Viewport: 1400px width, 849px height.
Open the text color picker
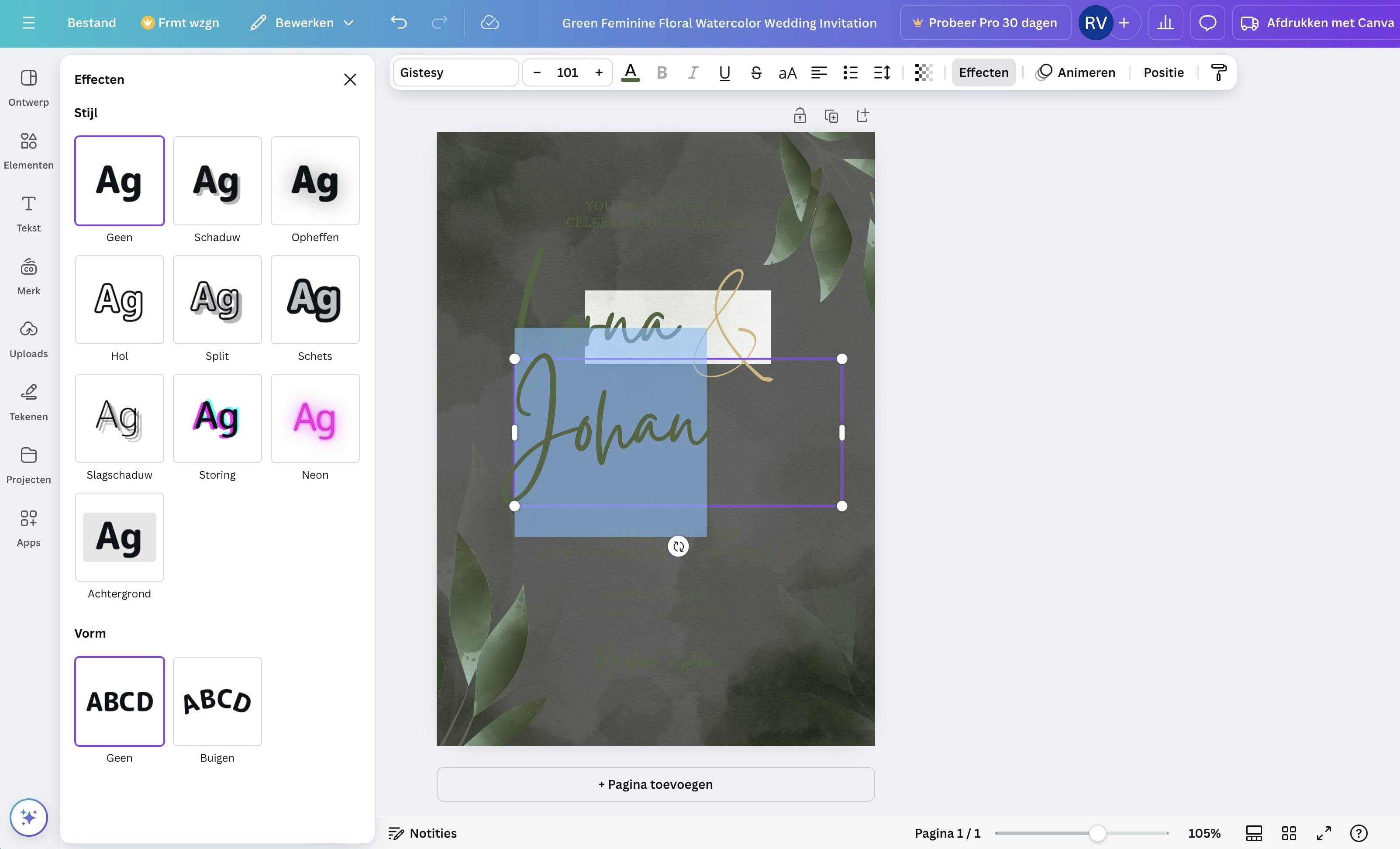[x=630, y=73]
